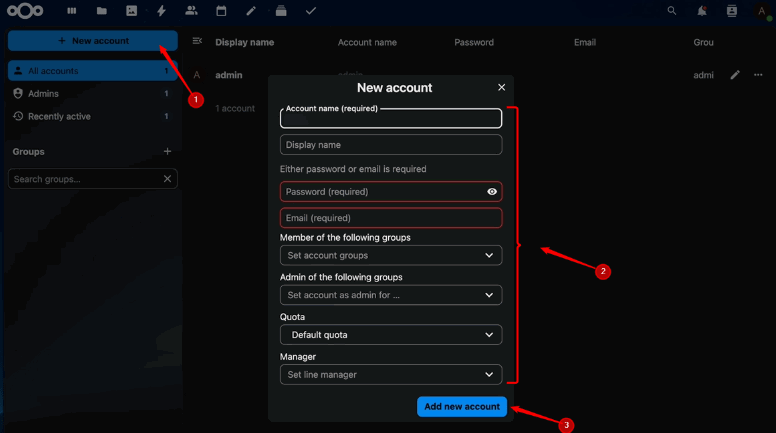Click Add new account button
The height and width of the screenshot is (433, 776).
[462, 406]
